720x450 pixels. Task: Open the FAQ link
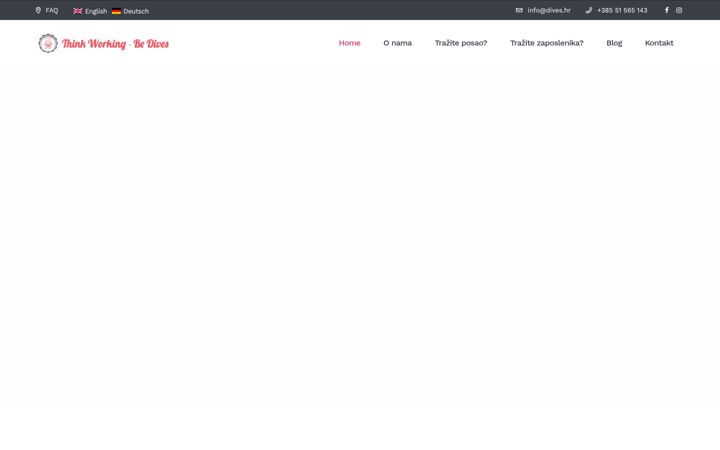52,10
